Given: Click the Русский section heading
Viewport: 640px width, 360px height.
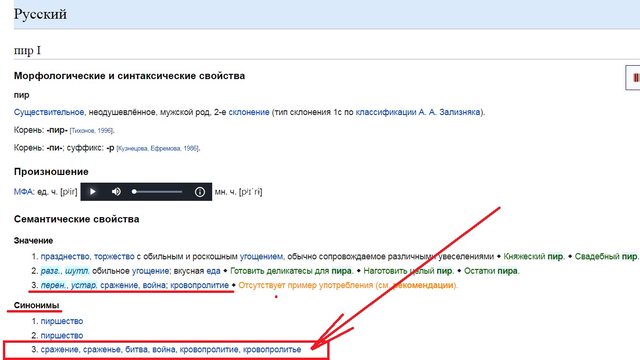Looking at the screenshot, I should pyautogui.click(x=40, y=14).
